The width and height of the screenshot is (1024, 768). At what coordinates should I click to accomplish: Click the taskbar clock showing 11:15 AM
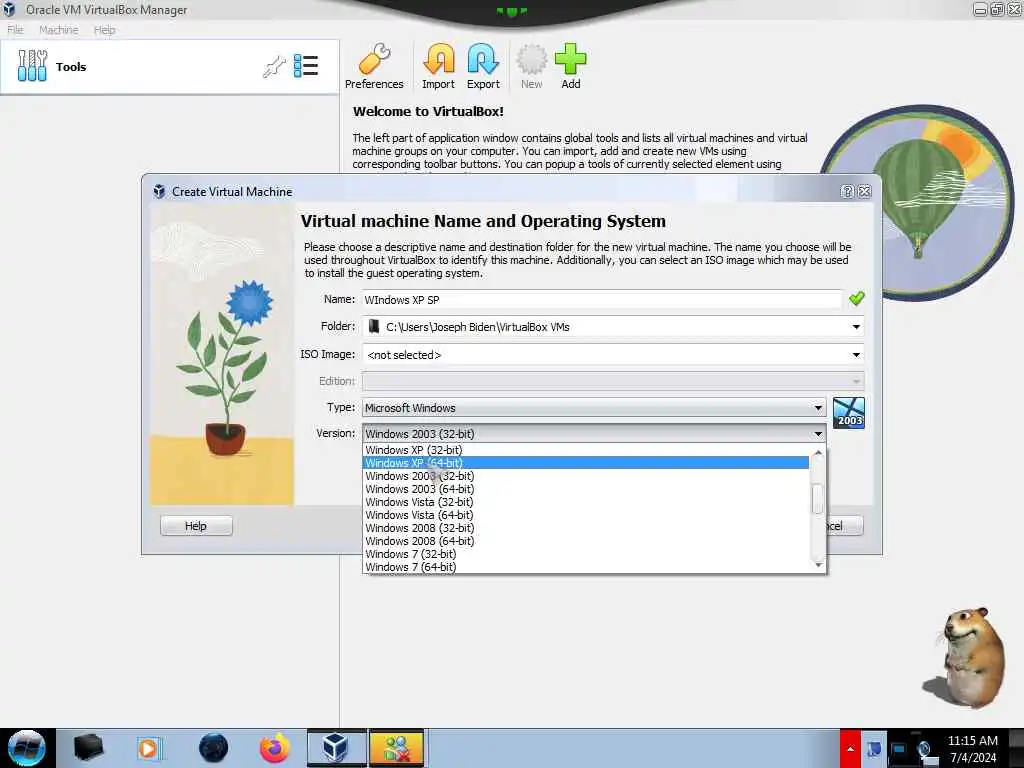972,748
